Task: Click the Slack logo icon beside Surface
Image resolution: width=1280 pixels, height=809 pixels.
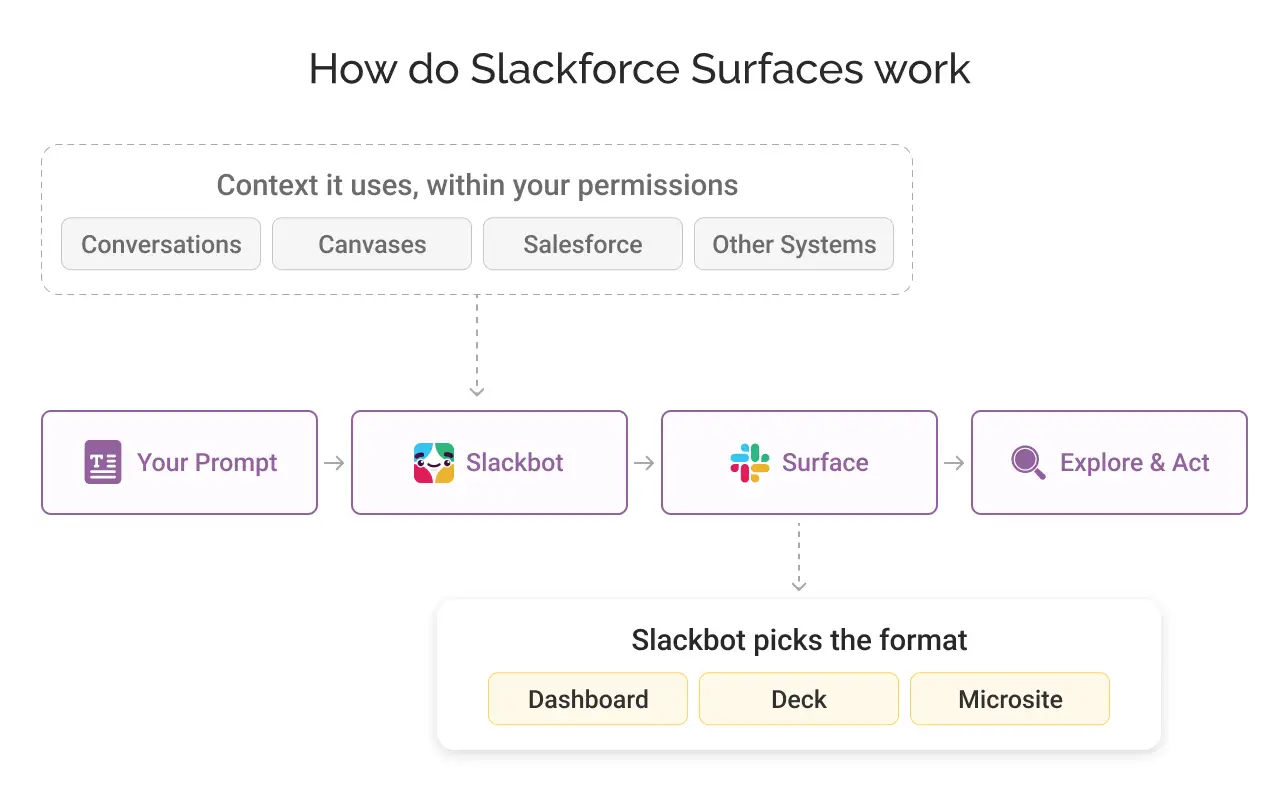Action: coord(750,463)
